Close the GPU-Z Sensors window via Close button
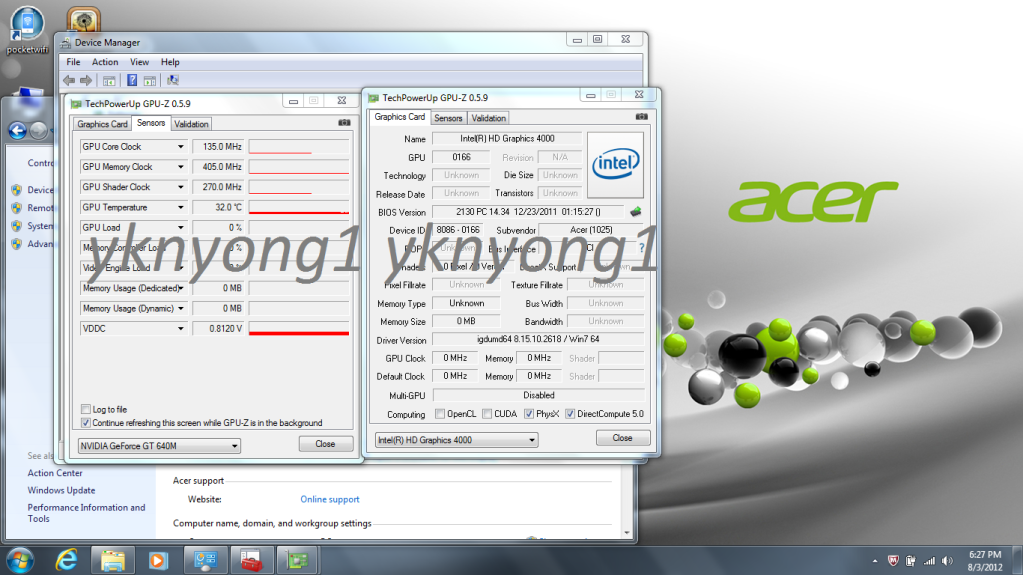 pyautogui.click(x=326, y=444)
